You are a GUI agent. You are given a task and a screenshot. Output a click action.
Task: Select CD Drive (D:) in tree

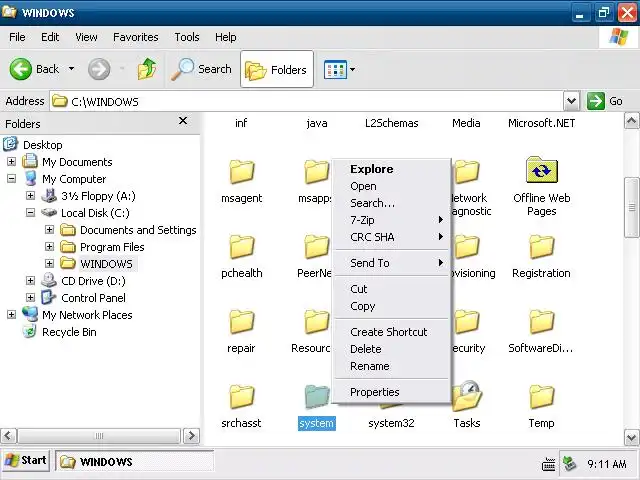(x=93, y=281)
